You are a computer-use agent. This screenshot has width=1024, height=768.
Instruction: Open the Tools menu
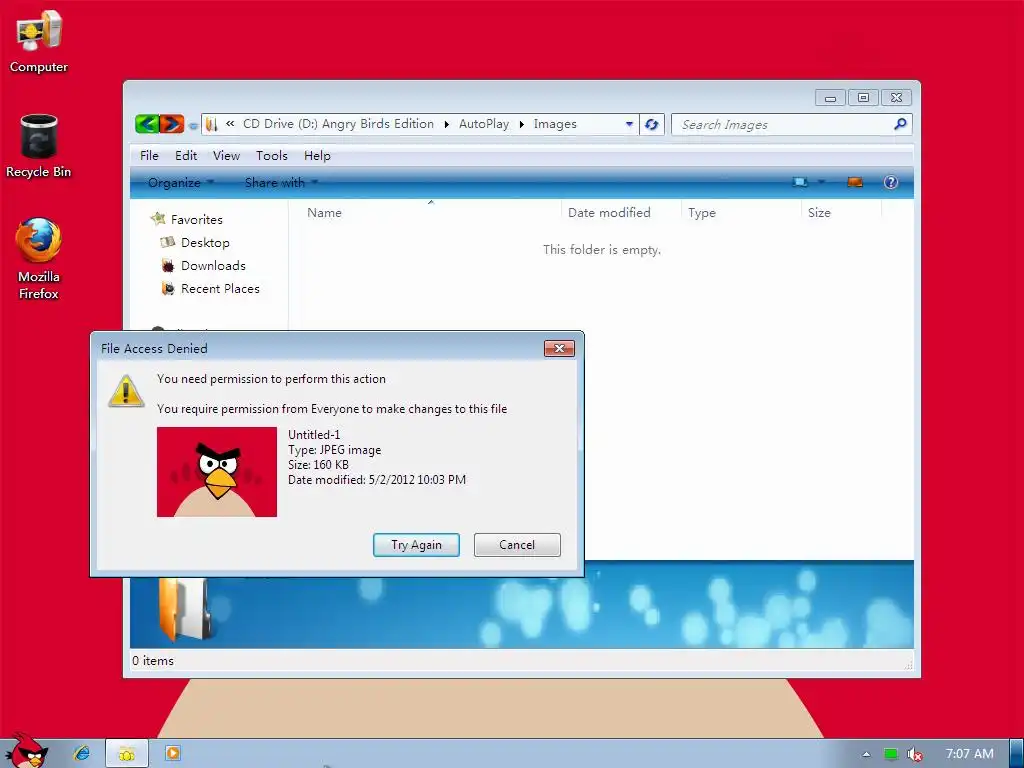[x=272, y=155]
